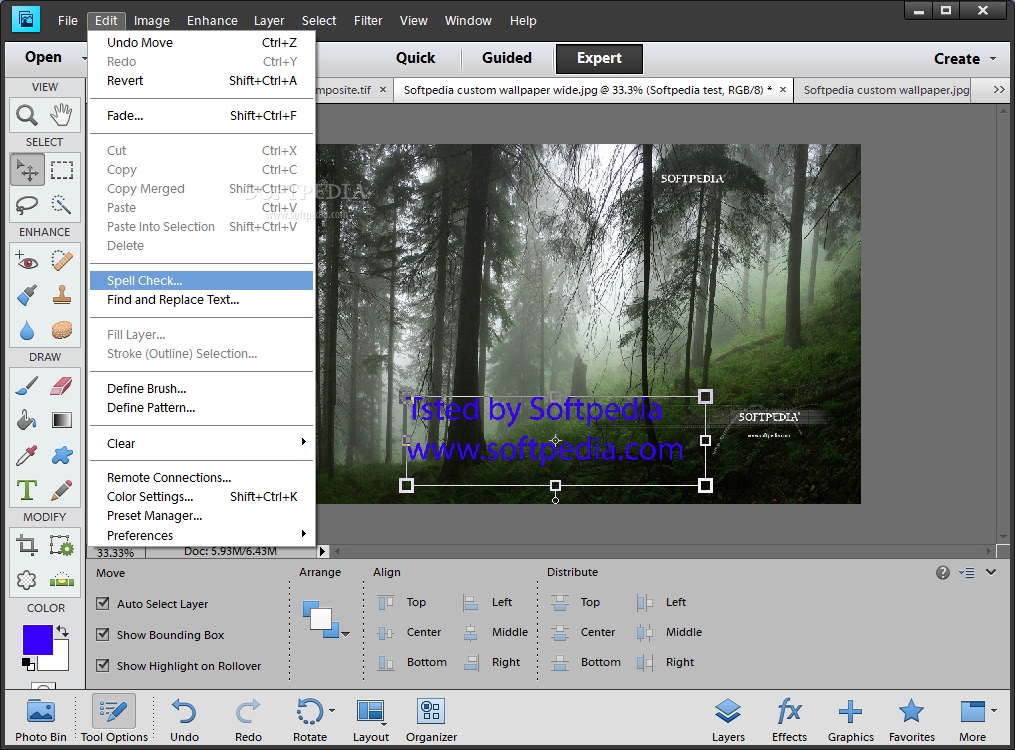Select the Rectangular Marquee tool
The image size is (1015, 750).
[61, 170]
